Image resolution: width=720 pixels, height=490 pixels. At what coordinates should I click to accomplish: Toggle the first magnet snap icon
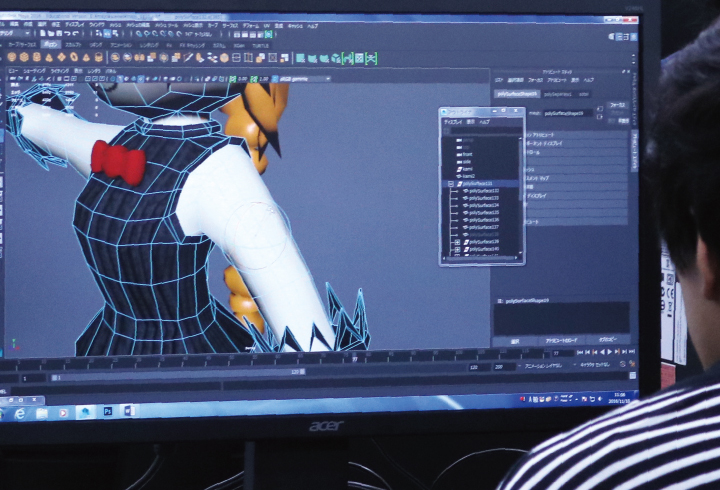pyautogui.click(x=139, y=34)
